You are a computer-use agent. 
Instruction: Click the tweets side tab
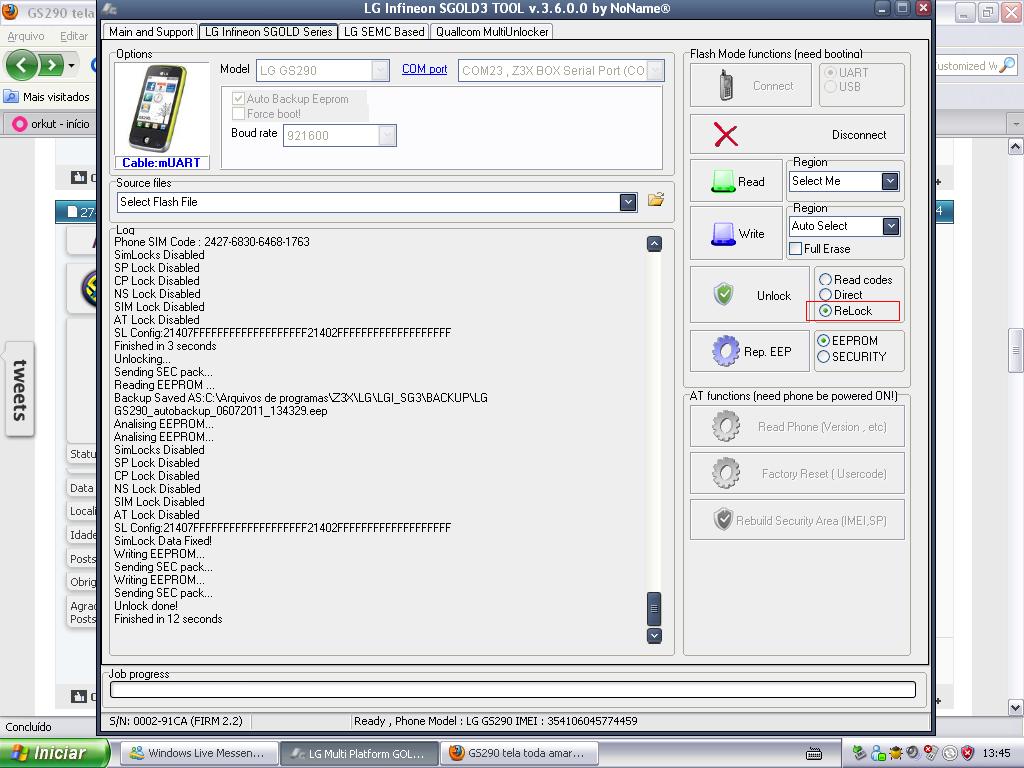coord(20,390)
